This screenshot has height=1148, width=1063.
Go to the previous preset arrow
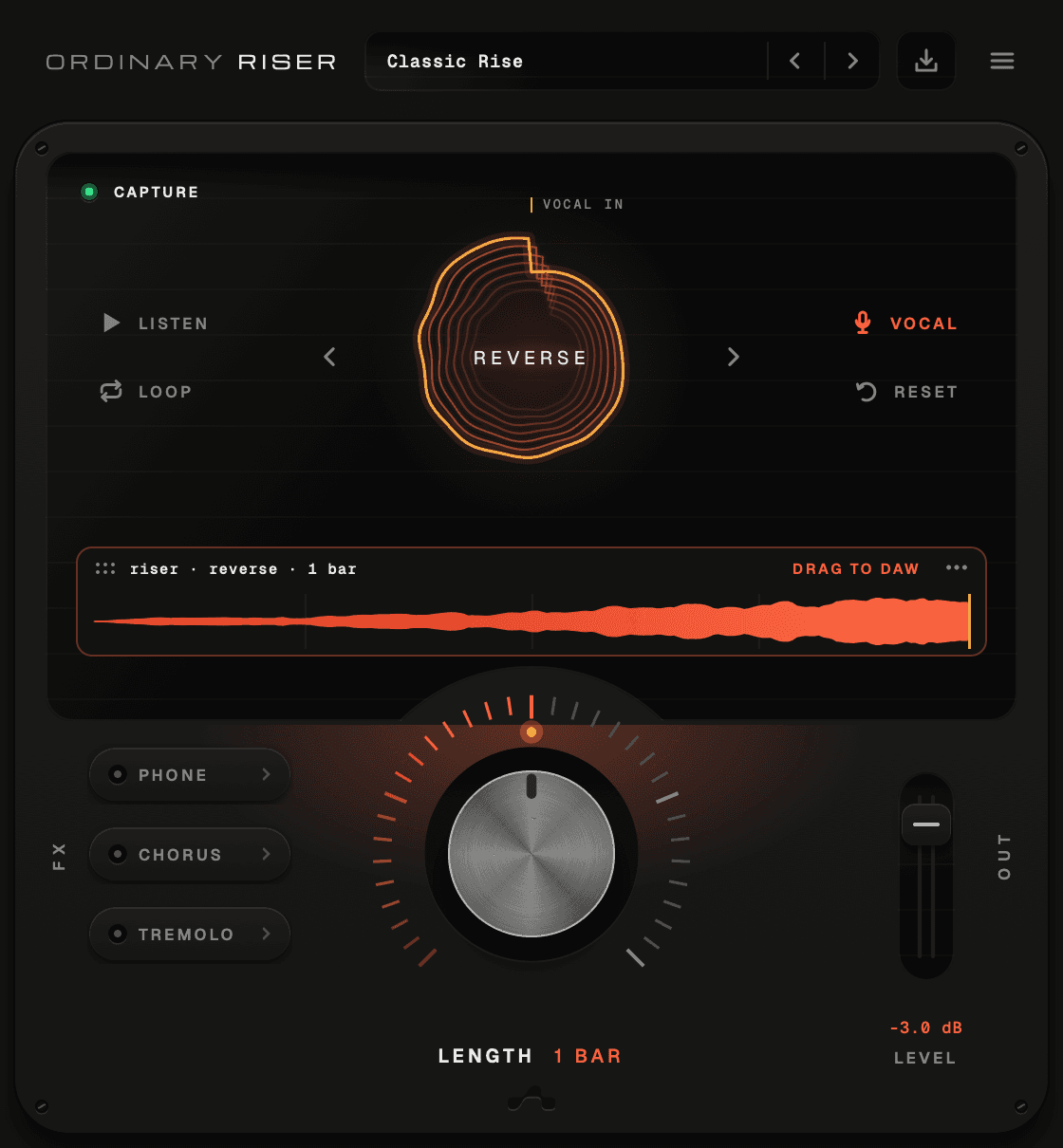(795, 62)
